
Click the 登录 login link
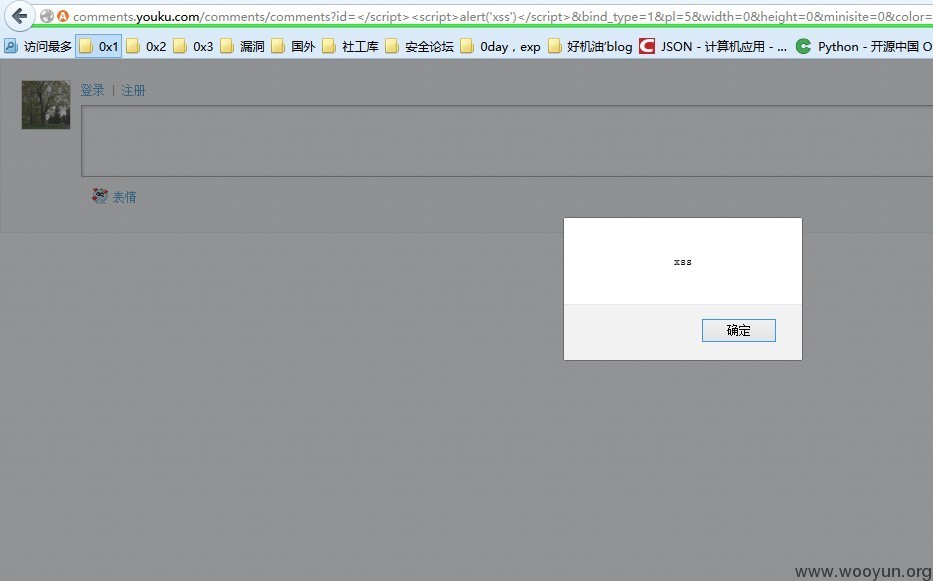(92, 90)
